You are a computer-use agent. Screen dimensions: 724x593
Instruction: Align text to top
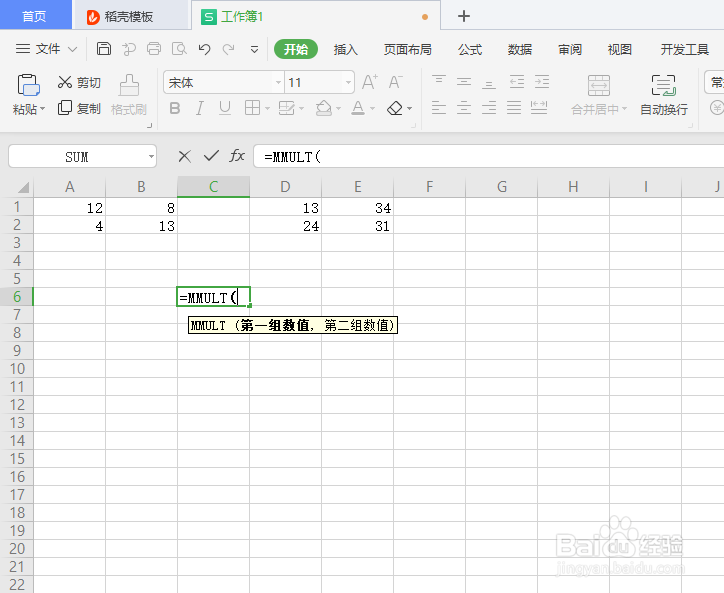coord(438,81)
